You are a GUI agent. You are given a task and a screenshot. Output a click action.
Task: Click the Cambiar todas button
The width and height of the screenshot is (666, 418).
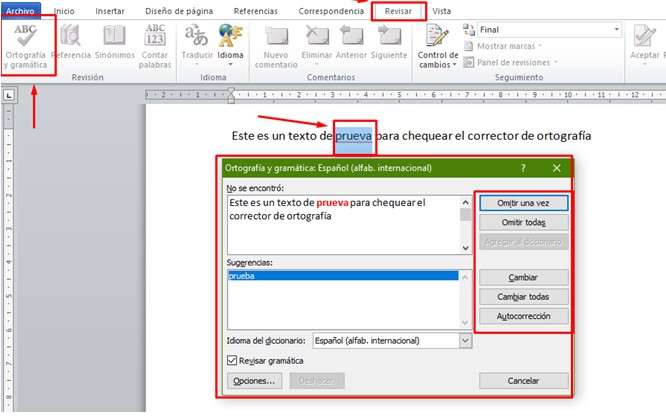[x=523, y=297]
